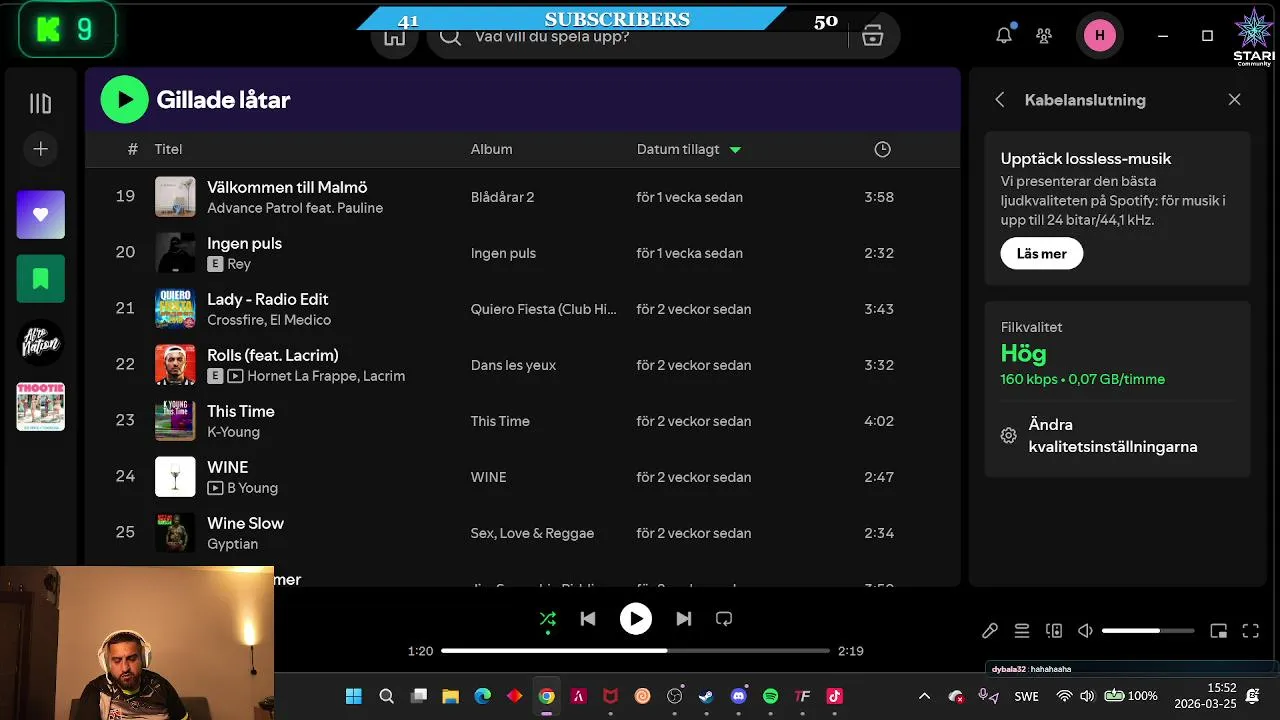
Task: Open artist Advance Patrol feat. Pauline
Action: pos(295,208)
